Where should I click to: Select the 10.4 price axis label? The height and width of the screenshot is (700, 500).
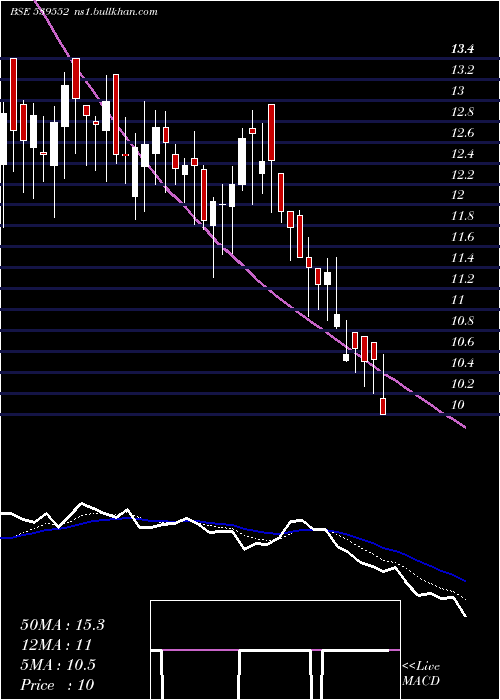click(x=462, y=362)
